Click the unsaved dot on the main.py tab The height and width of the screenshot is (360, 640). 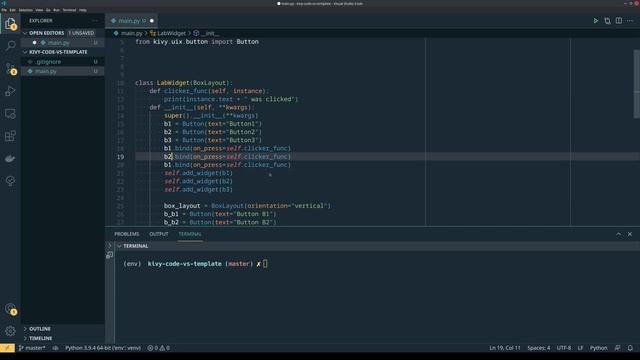[x=152, y=21]
